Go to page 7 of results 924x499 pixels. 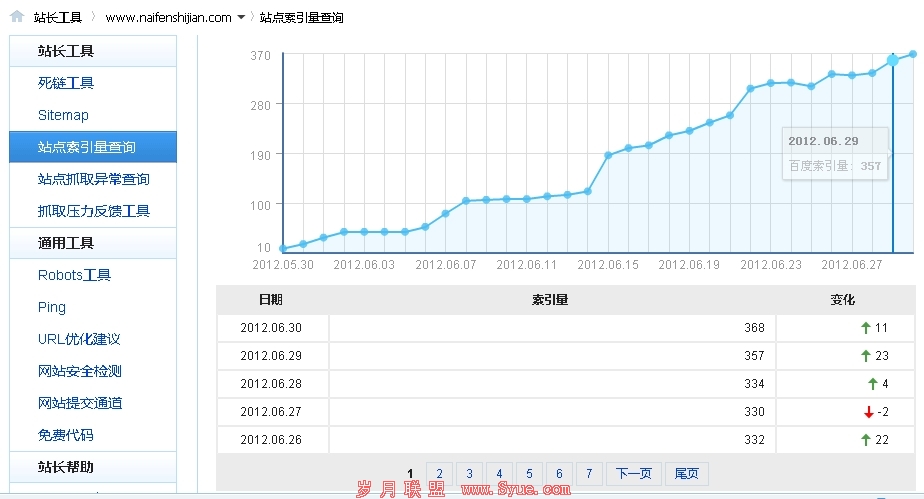(589, 474)
